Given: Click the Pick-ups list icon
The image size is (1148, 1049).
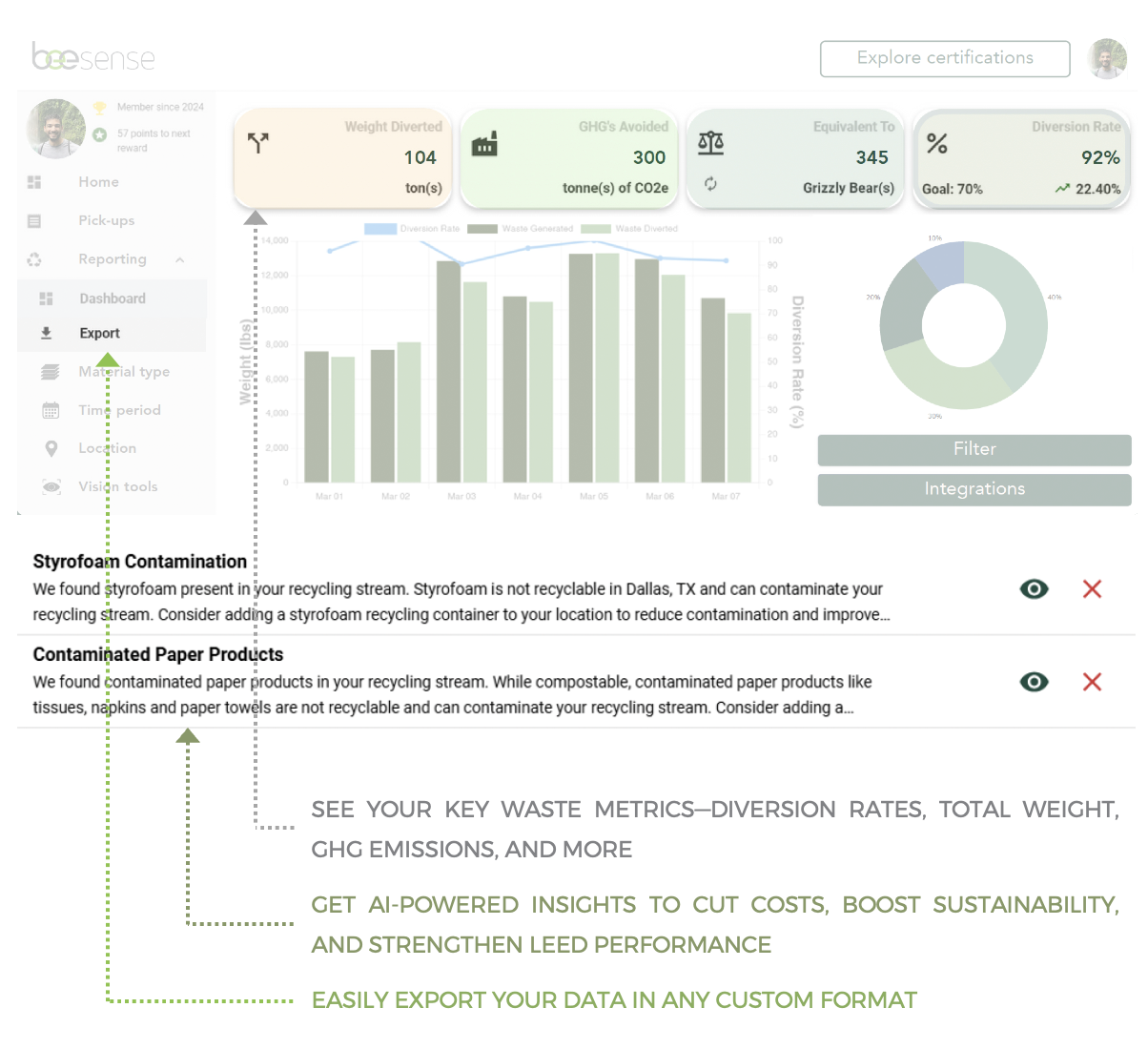Looking at the screenshot, I should click(x=34, y=221).
